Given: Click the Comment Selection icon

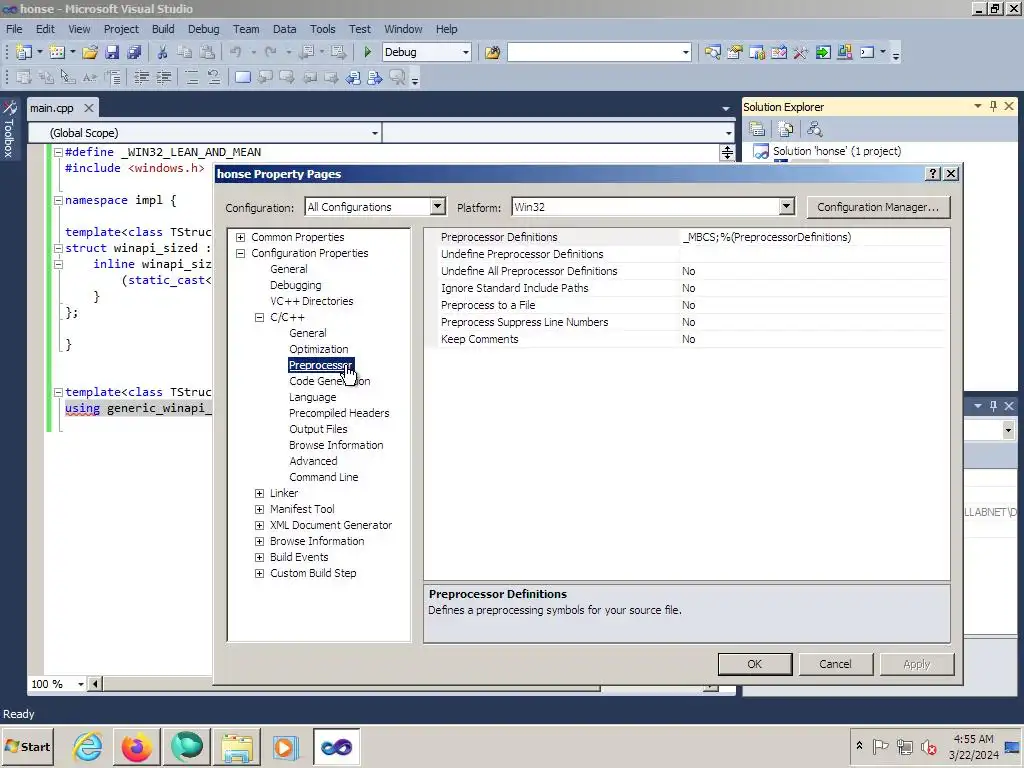Looking at the screenshot, I should pyautogui.click(x=191, y=78).
